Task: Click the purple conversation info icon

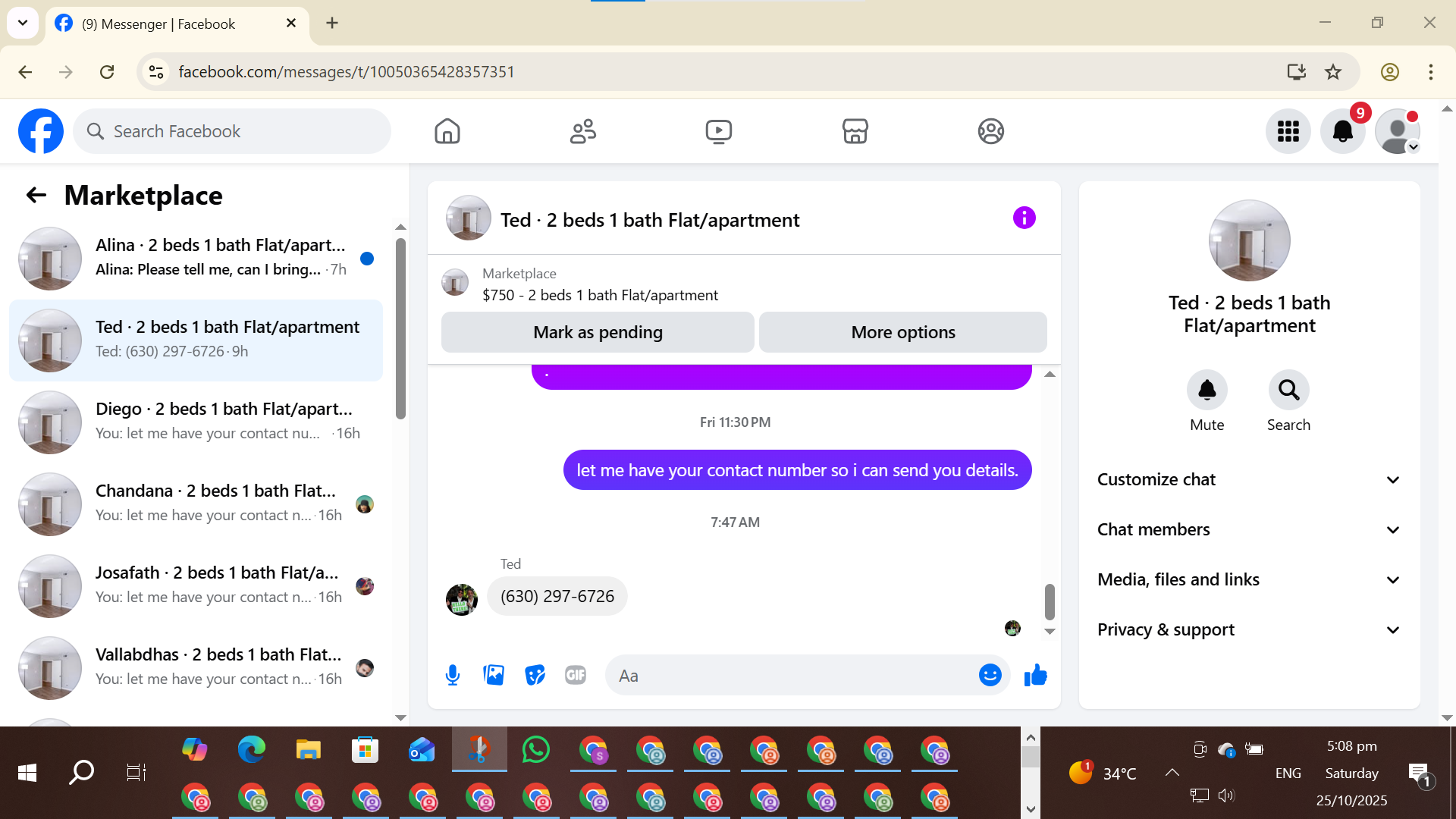Action: 1024,218
